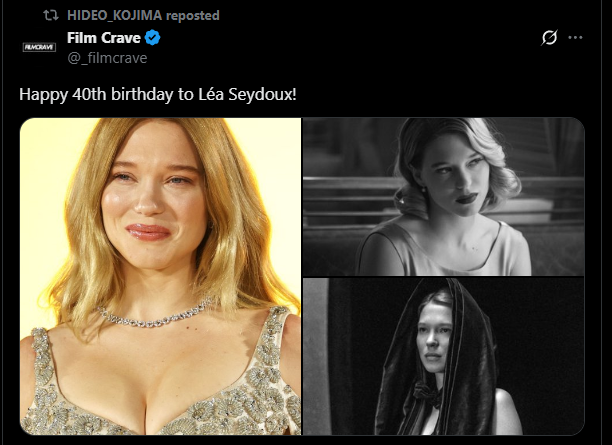Open the three-dot more options menu
This screenshot has height=445, width=612.
(575, 37)
